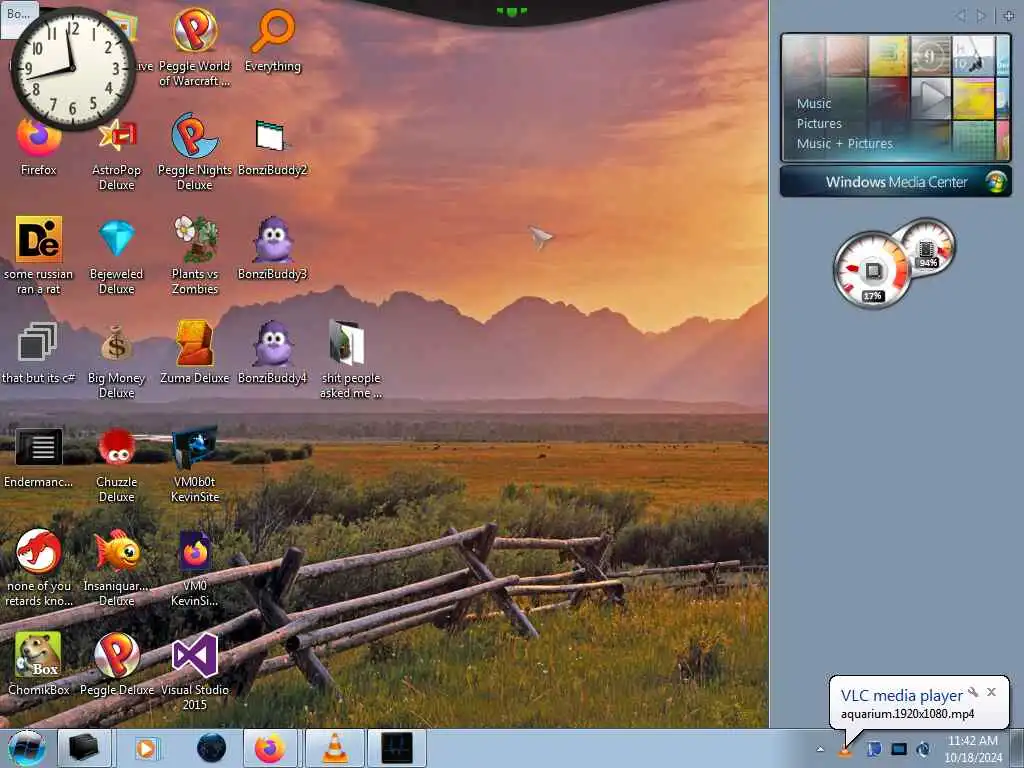Viewport: 1024px width, 768px height.
Task: Switch to VLC media player on taskbar
Action: tap(334, 748)
